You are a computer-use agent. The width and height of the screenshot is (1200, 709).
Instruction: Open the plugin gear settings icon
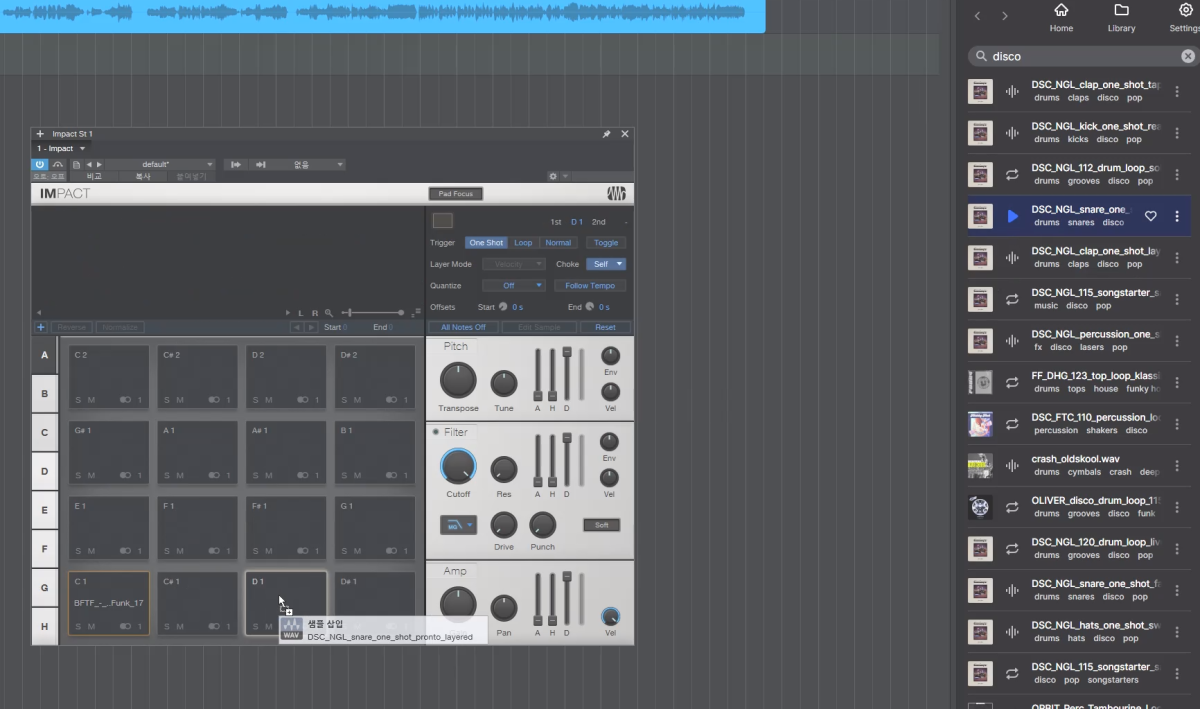tap(552, 176)
